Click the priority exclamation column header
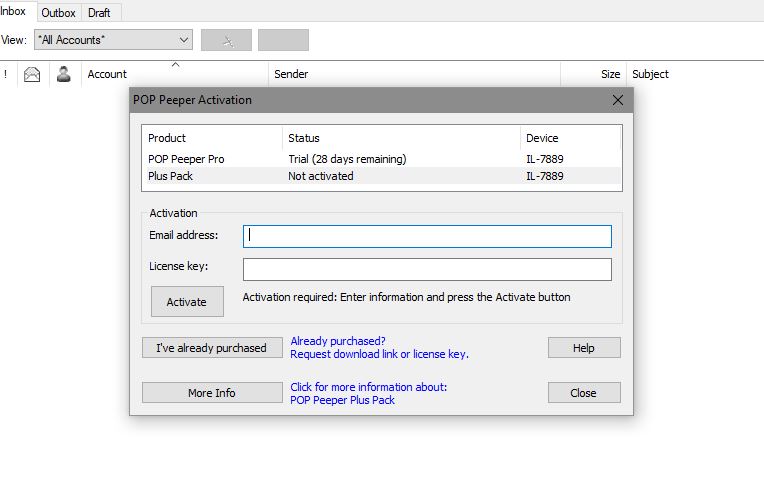This screenshot has height=493, width=764. click(5, 74)
